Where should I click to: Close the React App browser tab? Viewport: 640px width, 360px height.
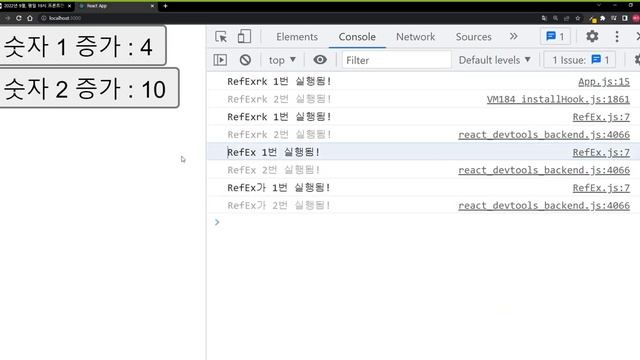152,6
